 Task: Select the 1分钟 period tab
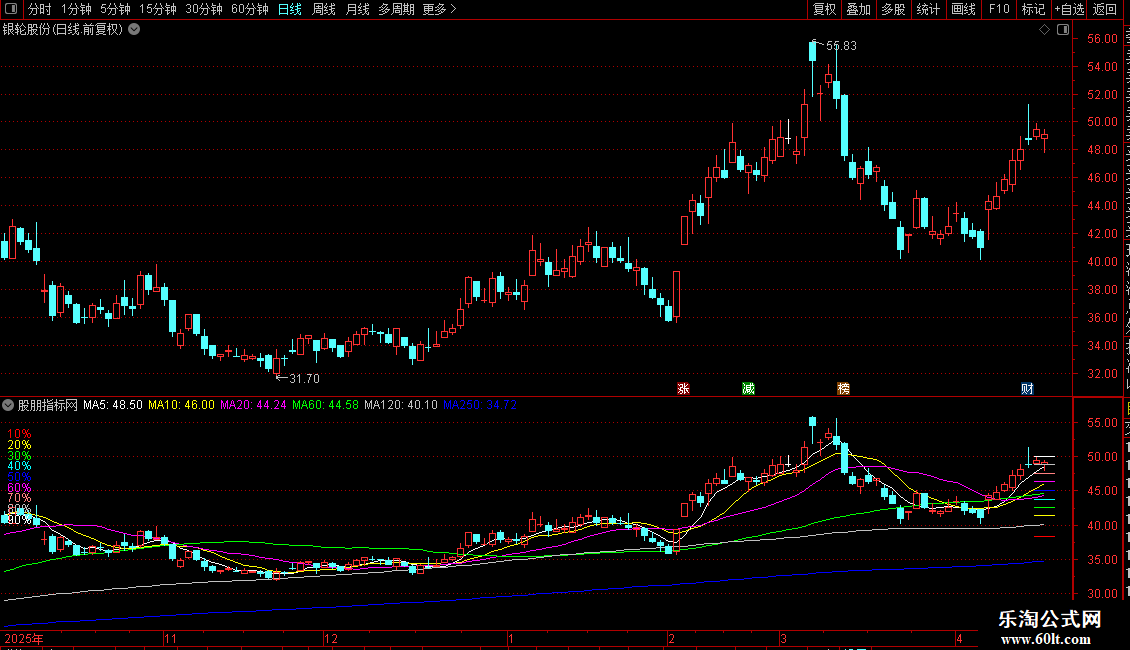[x=76, y=9]
